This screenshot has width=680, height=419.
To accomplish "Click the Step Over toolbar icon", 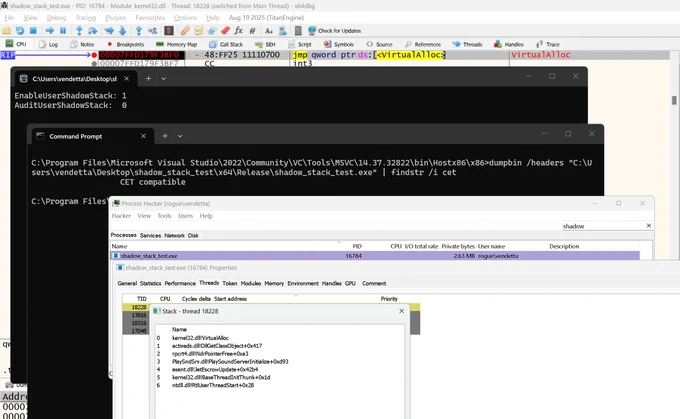I will point(92,31).
